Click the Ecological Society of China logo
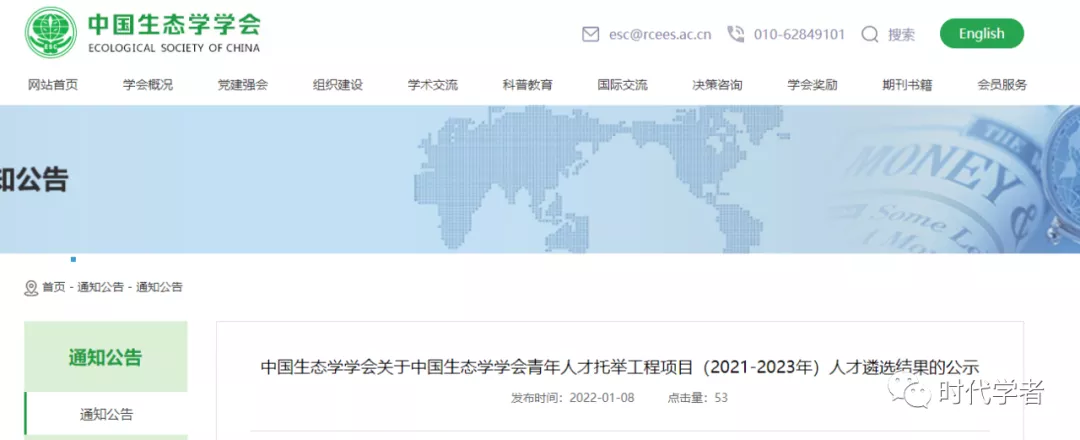The width and height of the screenshot is (1080, 440). pyautogui.click(x=50, y=33)
